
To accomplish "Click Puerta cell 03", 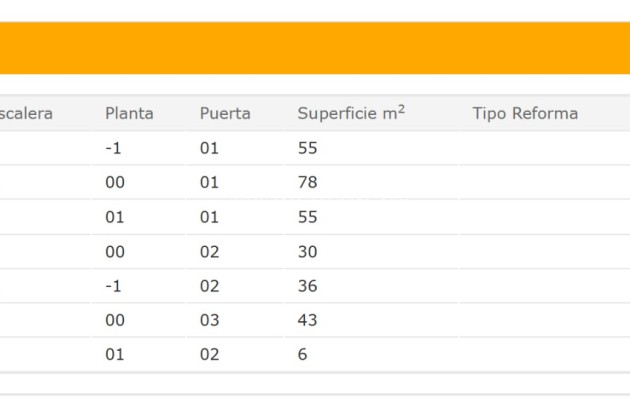I will [209, 320].
